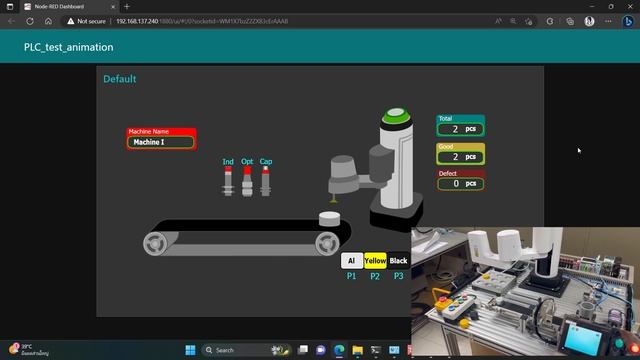Click the browser refresh-extension icon
This screenshot has height=360, width=640.
[x=550, y=21]
